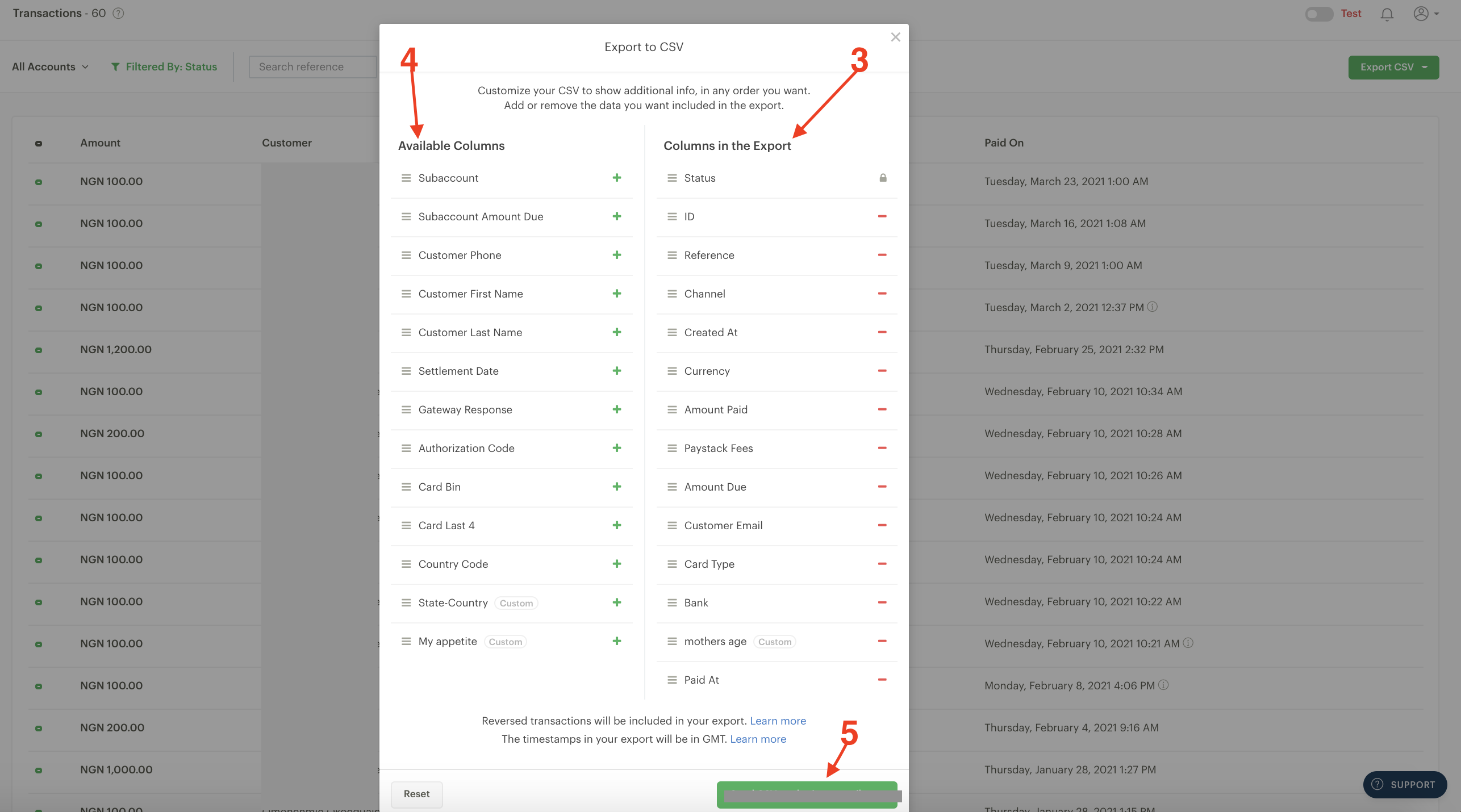Image resolution: width=1461 pixels, height=812 pixels.
Task: Add Customer Phone column via plus
Action: 617,255
